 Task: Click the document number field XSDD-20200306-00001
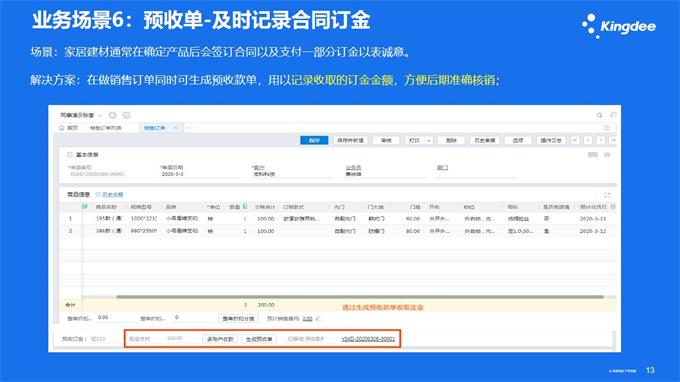click(x=109, y=174)
